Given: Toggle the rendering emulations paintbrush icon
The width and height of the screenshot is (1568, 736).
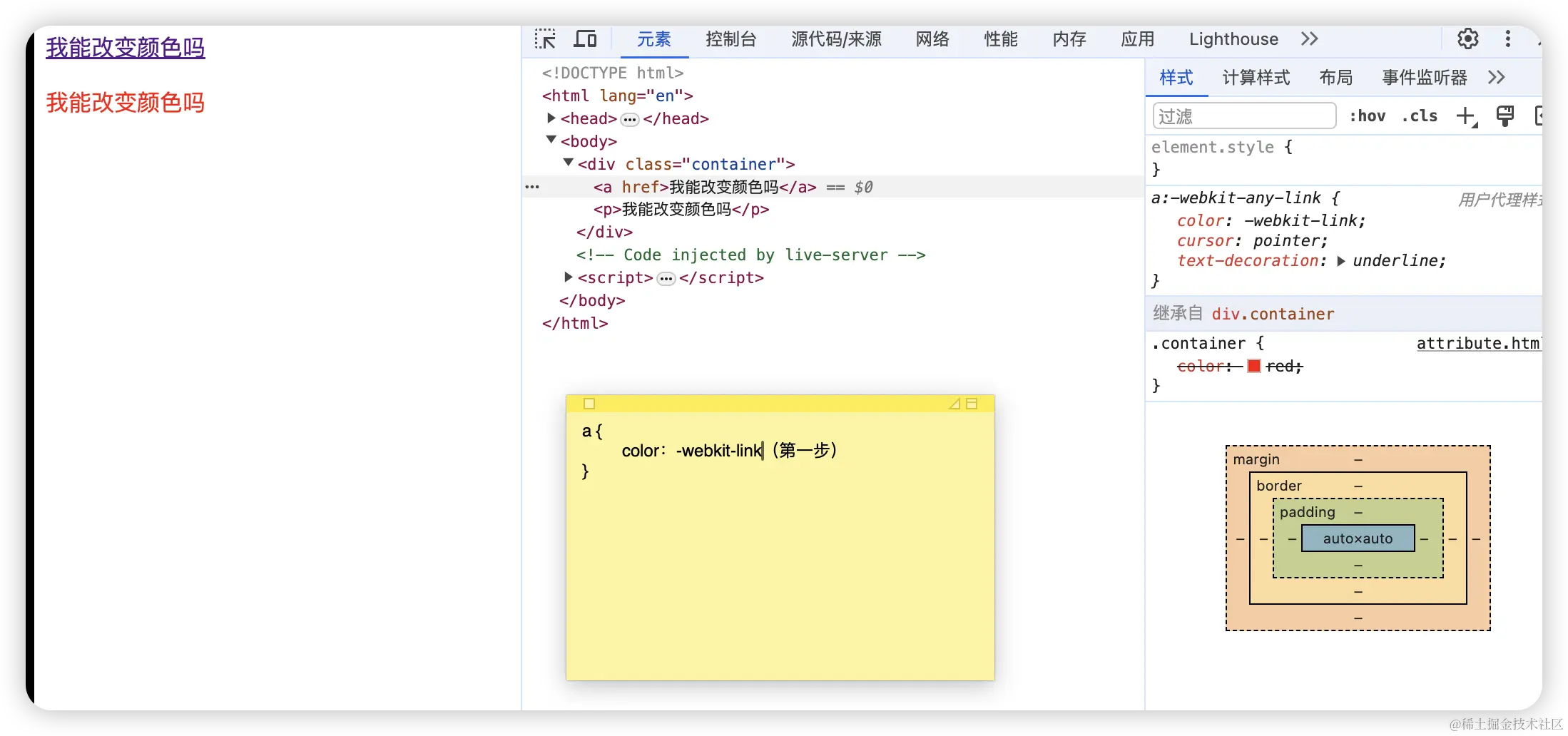Looking at the screenshot, I should [1505, 116].
